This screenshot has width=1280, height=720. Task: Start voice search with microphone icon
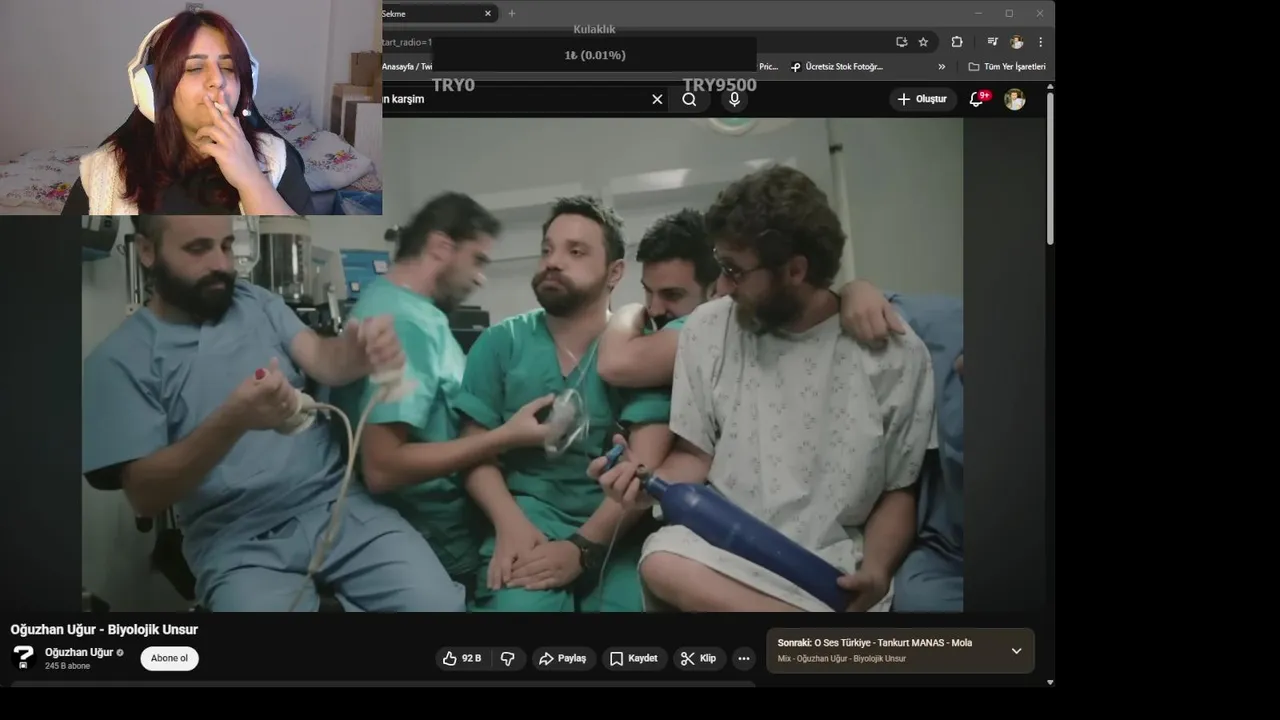click(x=734, y=99)
